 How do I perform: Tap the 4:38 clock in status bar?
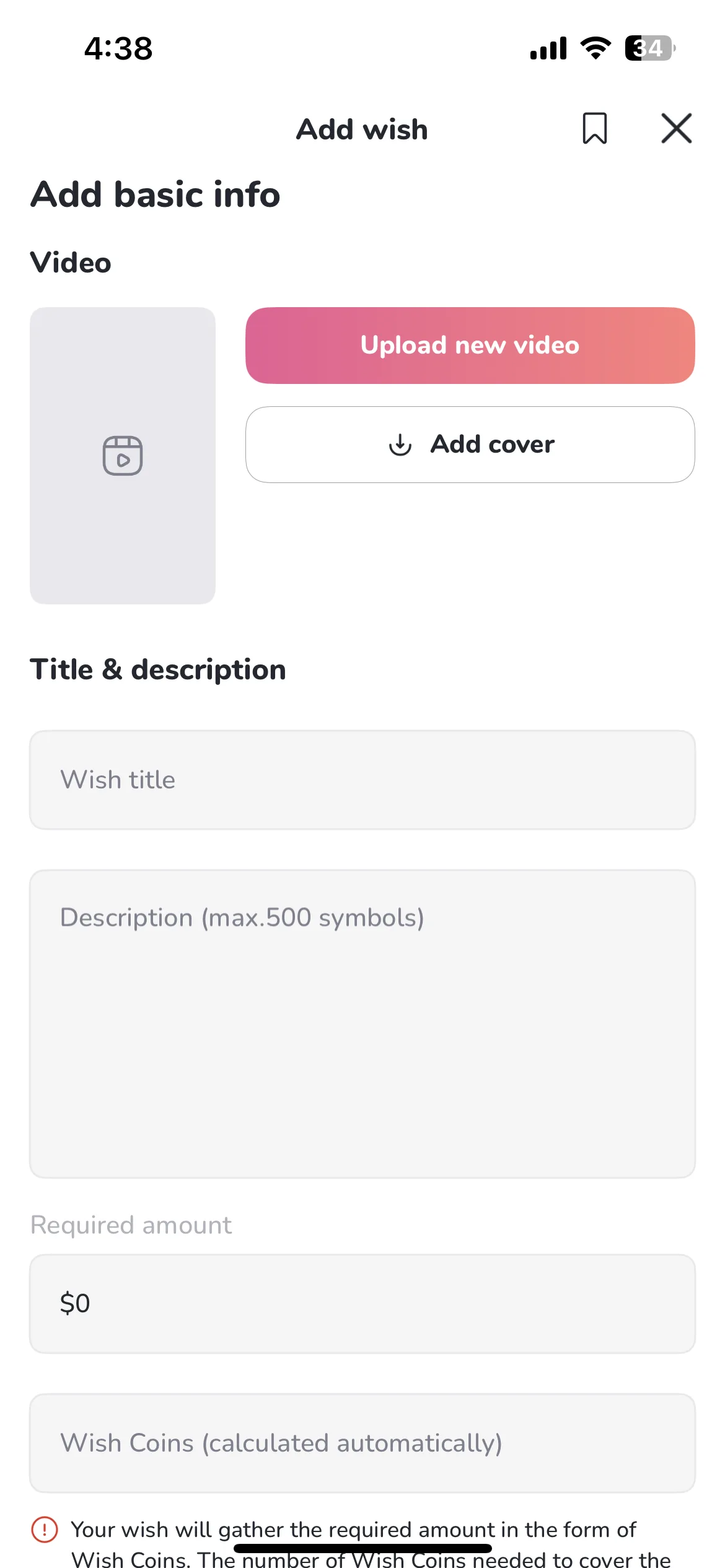pos(118,48)
